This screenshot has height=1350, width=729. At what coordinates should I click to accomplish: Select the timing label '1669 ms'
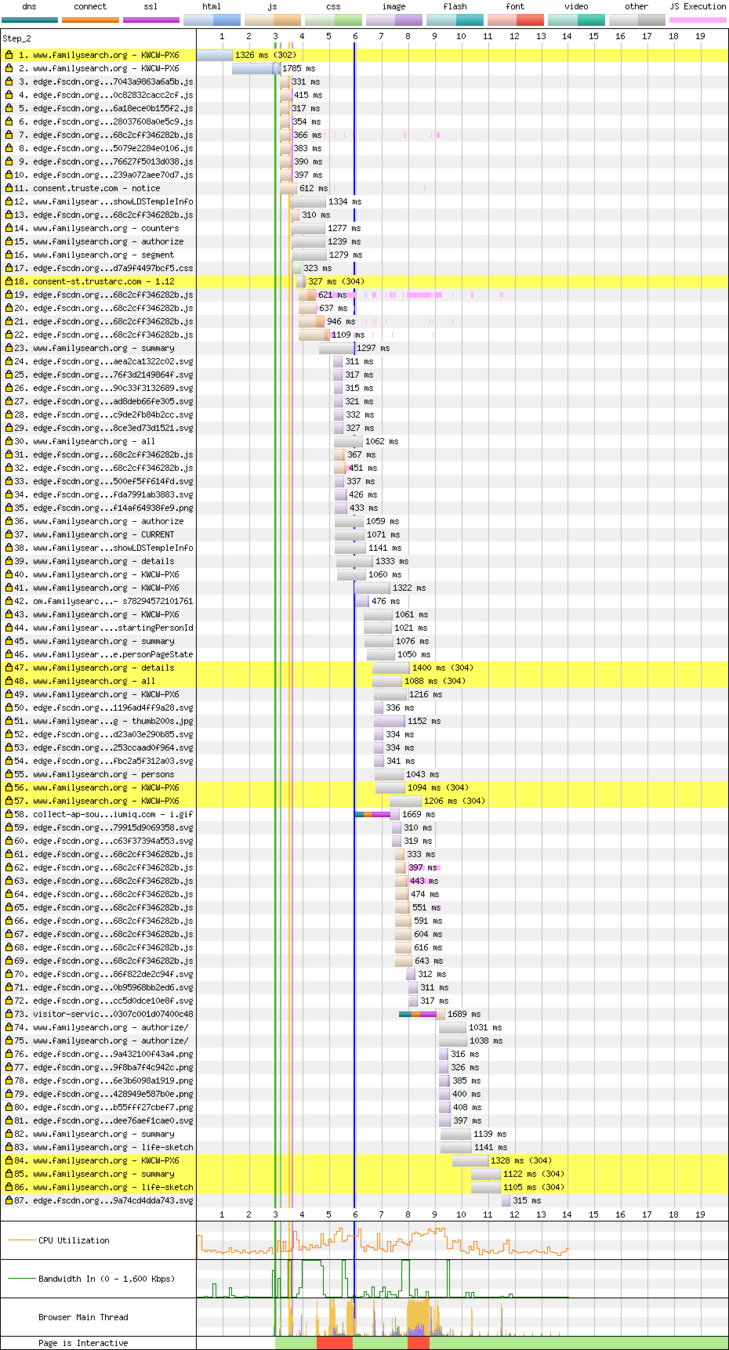(x=419, y=814)
